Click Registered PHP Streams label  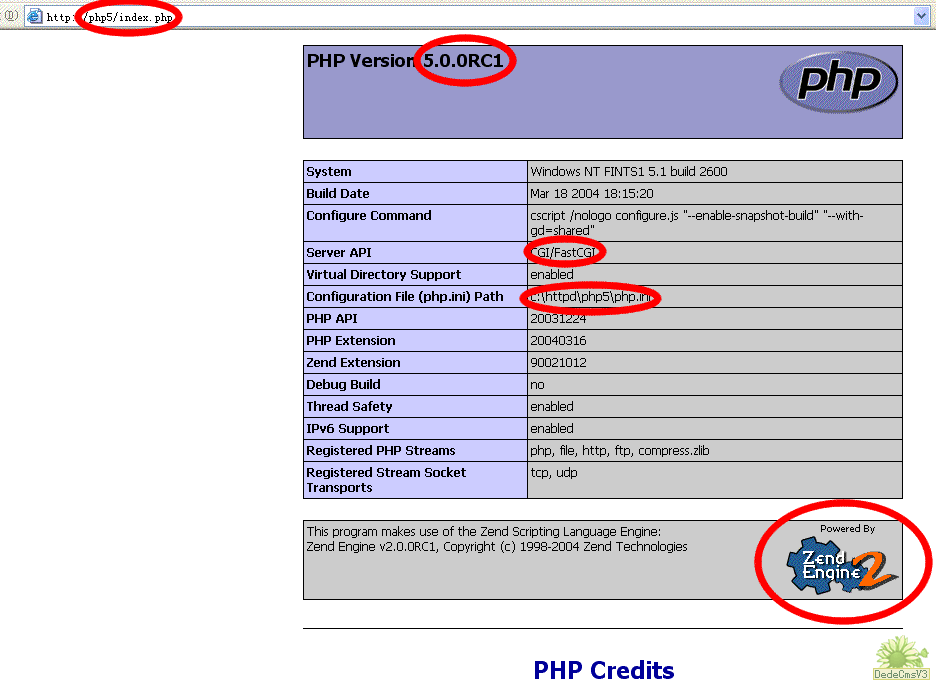coord(381,451)
